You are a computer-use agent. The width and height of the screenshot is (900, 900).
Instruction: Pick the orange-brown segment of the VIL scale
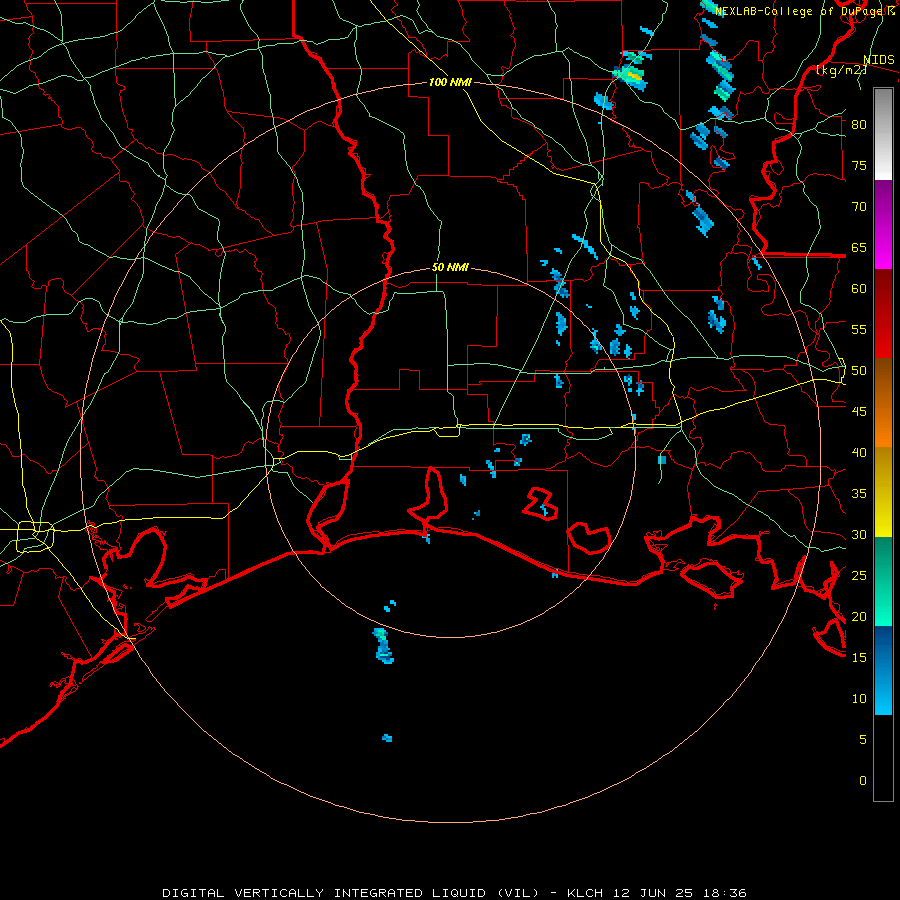pos(883,402)
